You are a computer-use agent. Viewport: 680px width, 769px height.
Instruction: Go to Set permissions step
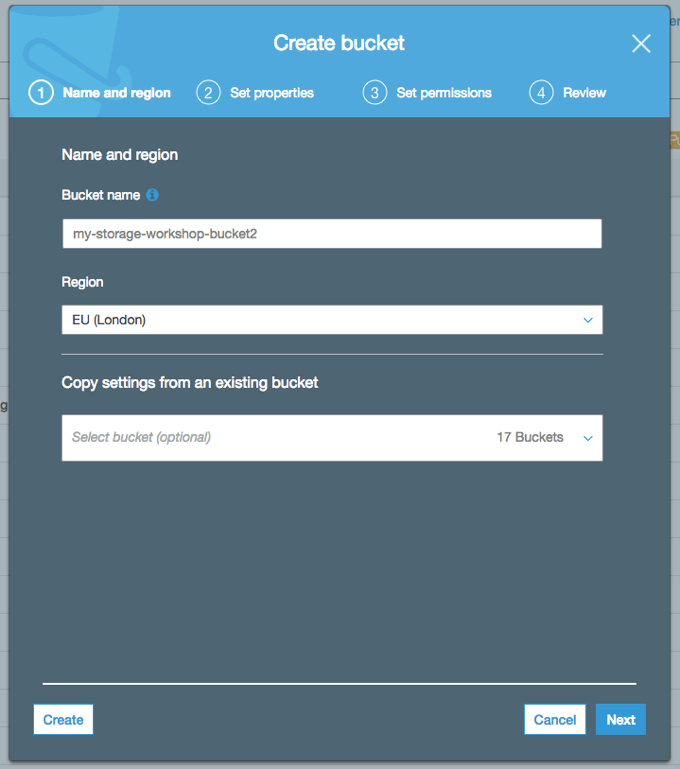point(444,93)
